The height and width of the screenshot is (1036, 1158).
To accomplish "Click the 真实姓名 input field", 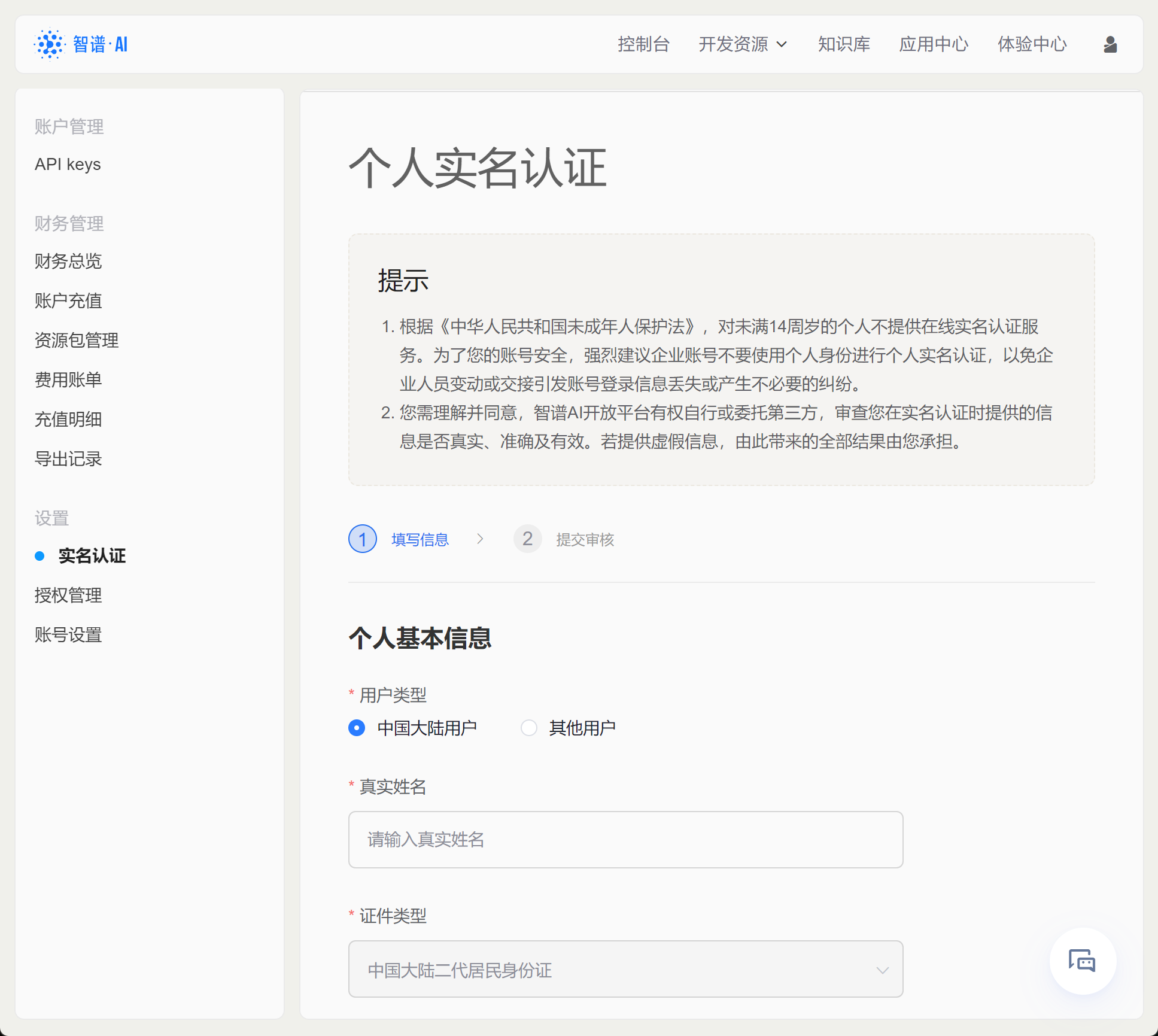I will (x=625, y=839).
